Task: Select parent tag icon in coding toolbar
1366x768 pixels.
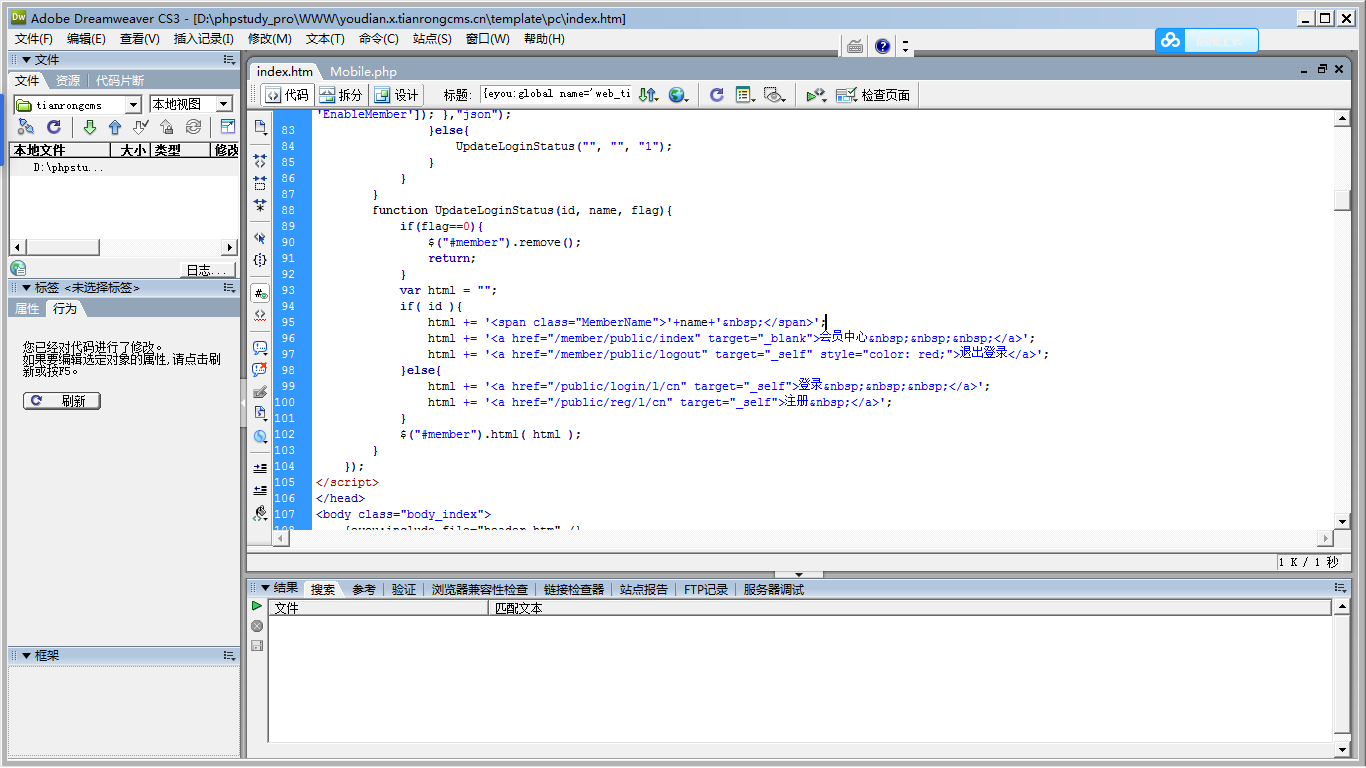Action: [260, 238]
